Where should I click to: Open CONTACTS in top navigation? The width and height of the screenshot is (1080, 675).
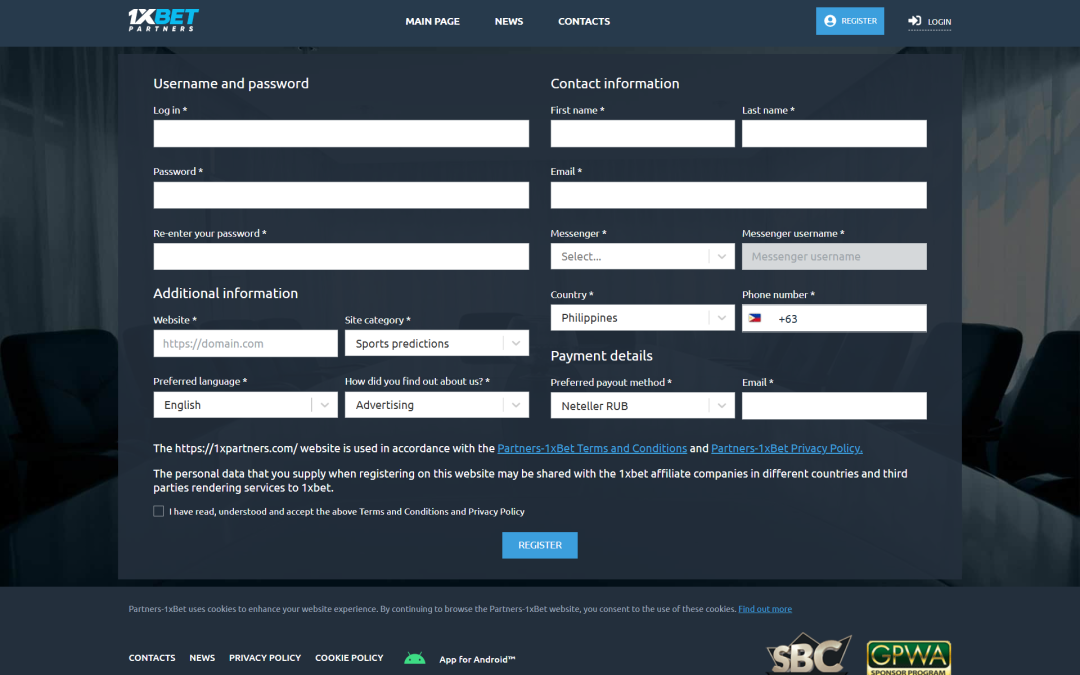pos(584,21)
